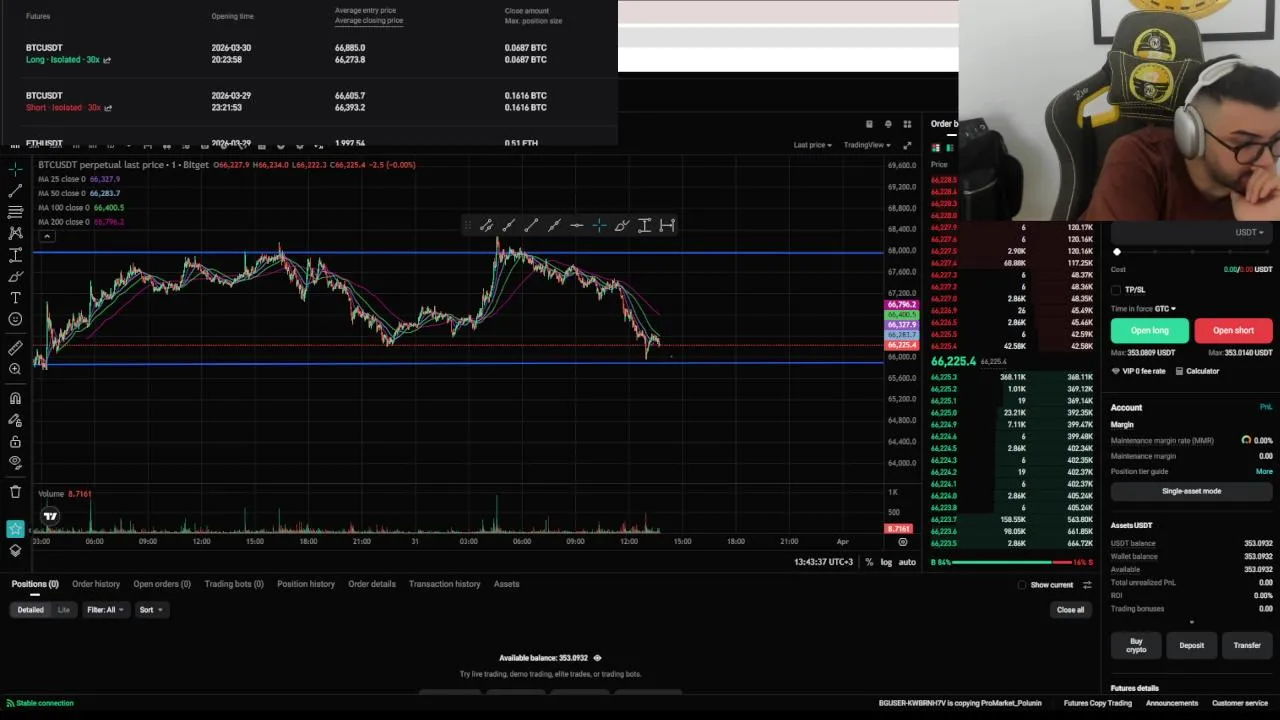Click the Open long button
Image resolution: width=1280 pixels, height=720 pixels.
[x=1150, y=331]
